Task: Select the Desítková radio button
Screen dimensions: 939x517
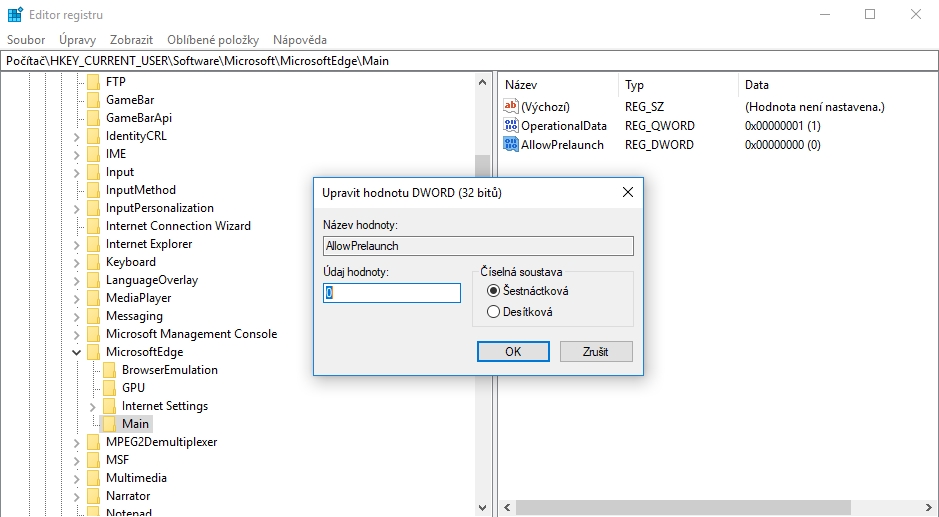Action: 493,312
